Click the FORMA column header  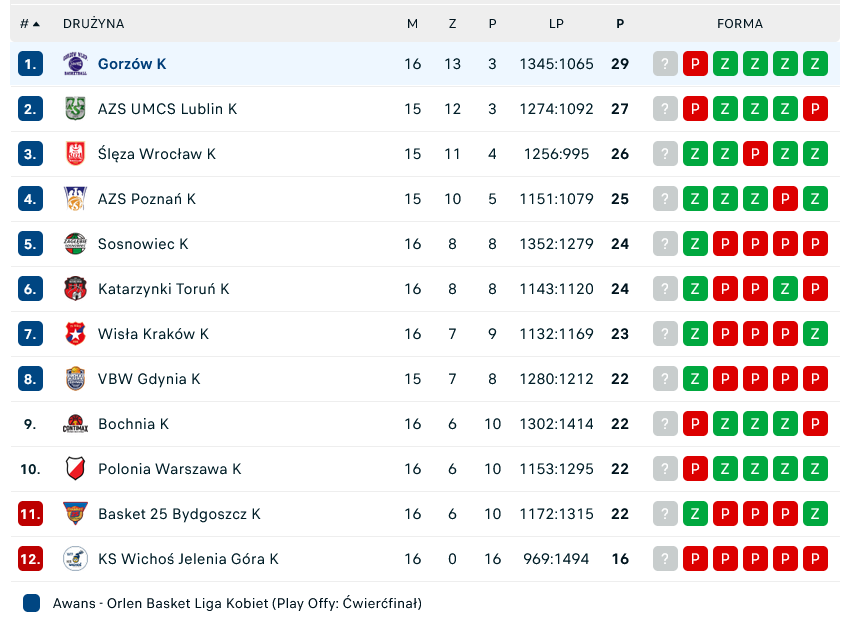739,23
